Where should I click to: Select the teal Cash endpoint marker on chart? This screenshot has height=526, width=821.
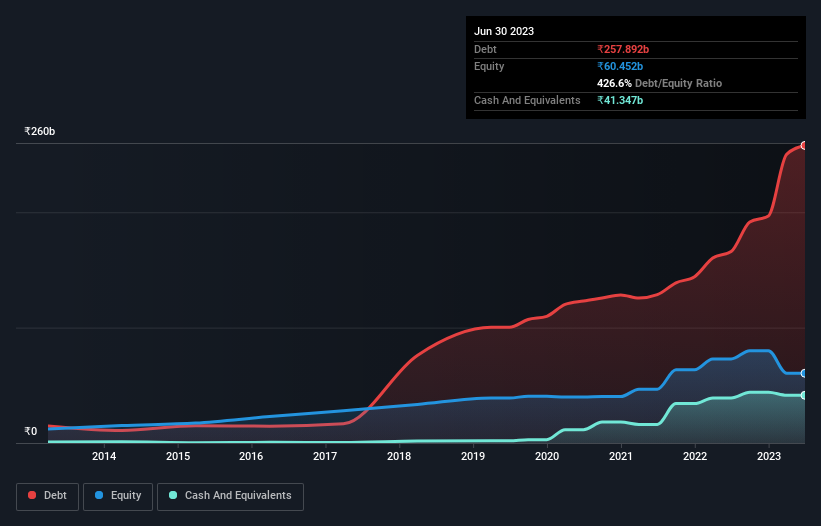coord(804,395)
